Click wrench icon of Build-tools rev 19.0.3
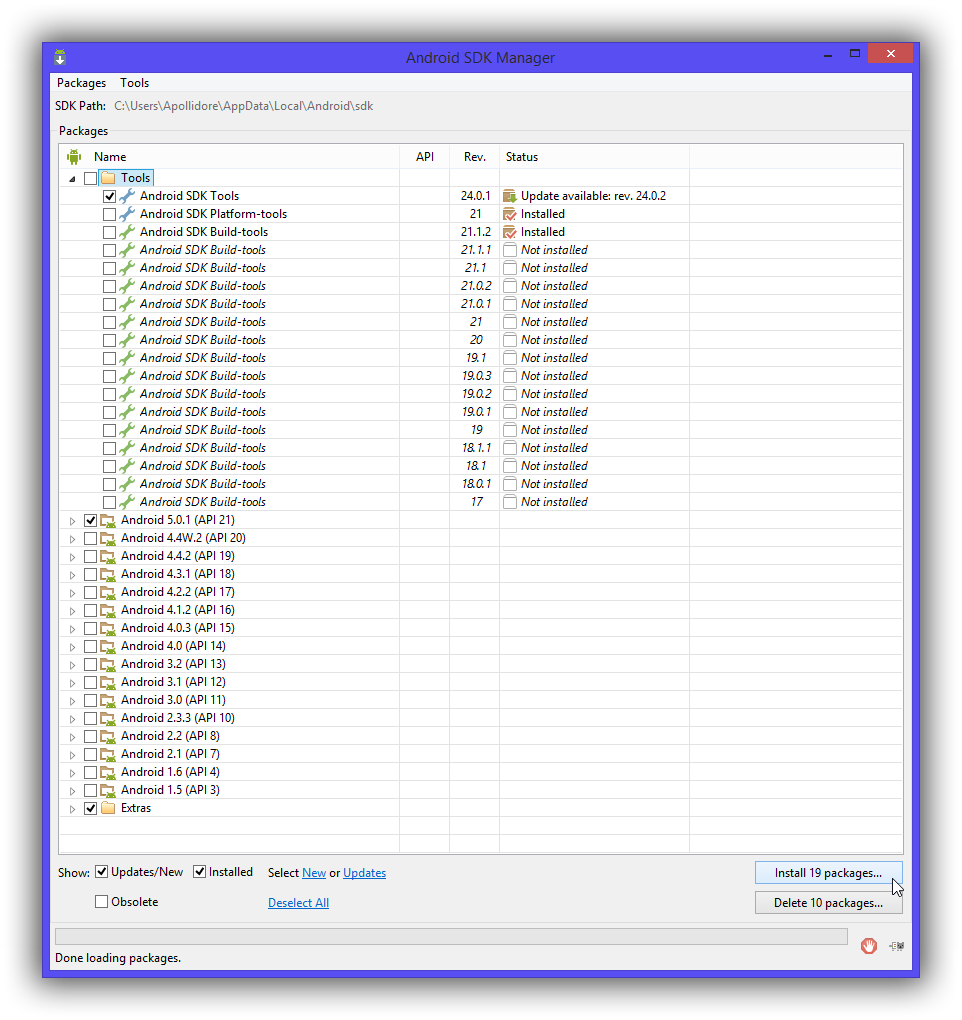 127,376
